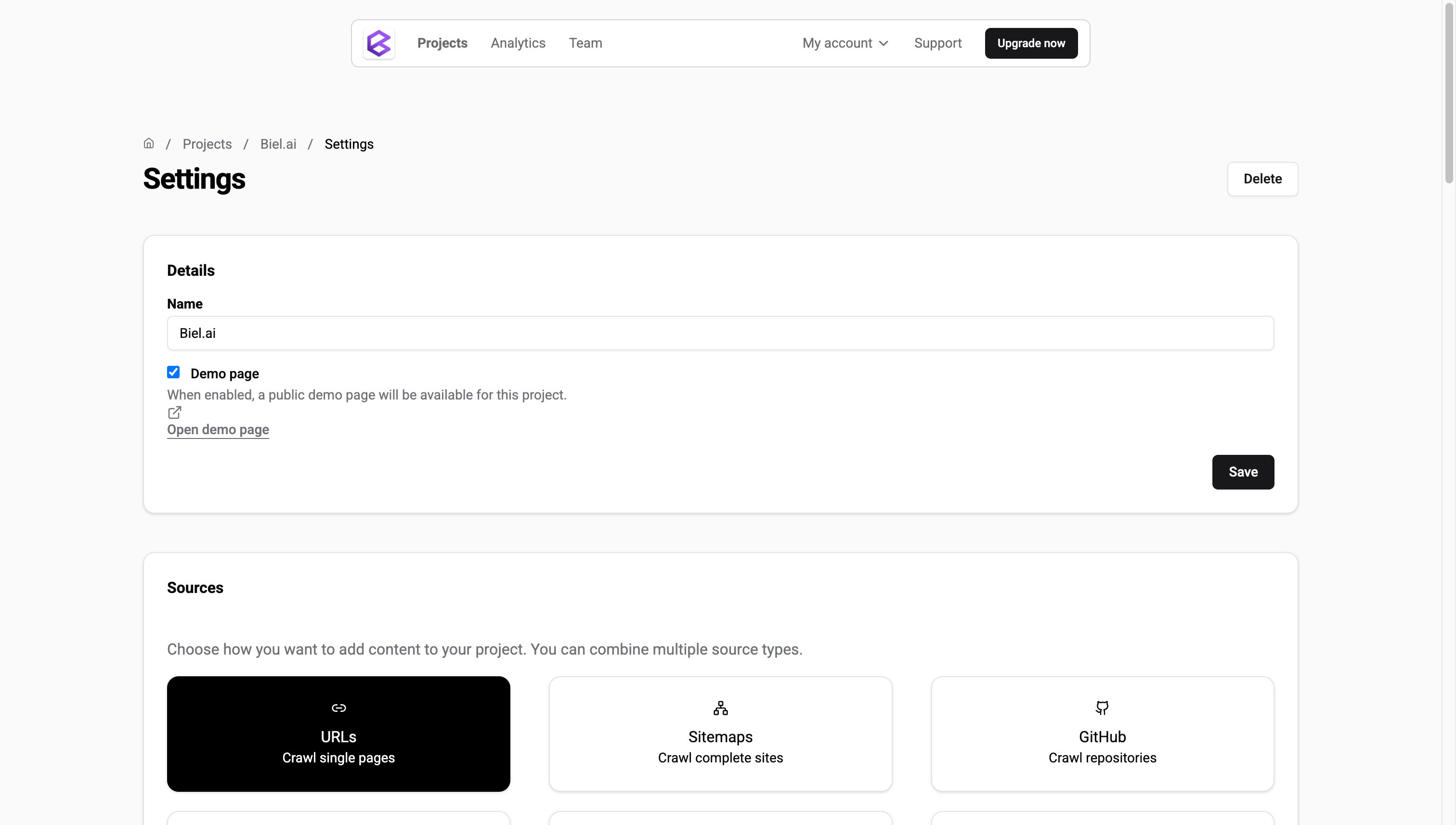
Task: Click the Upgrade now button
Action: (1031, 42)
